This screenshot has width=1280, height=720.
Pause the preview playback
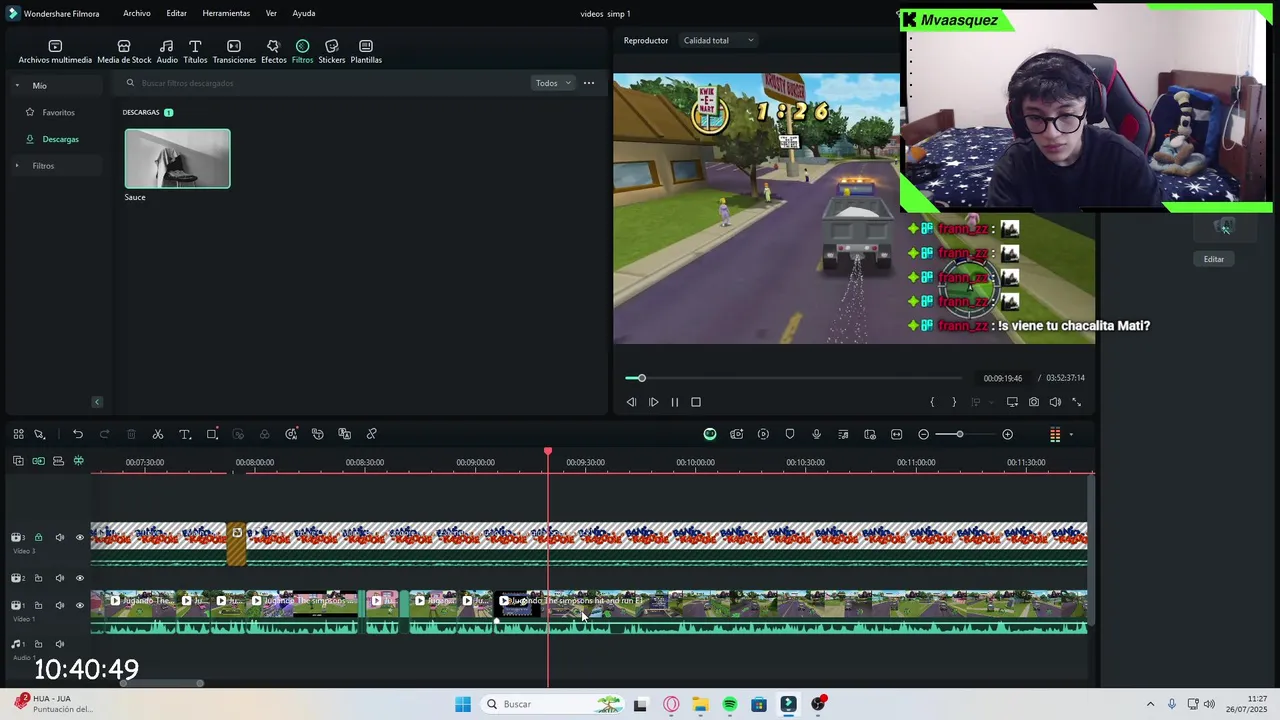tap(674, 402)
